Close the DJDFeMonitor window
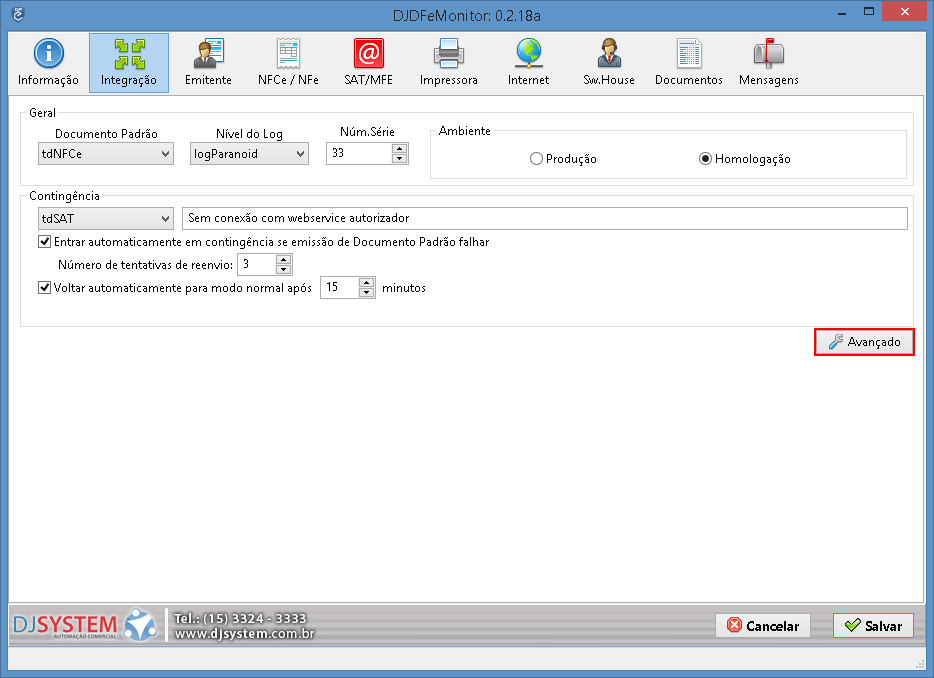 [x=904, y=11]
